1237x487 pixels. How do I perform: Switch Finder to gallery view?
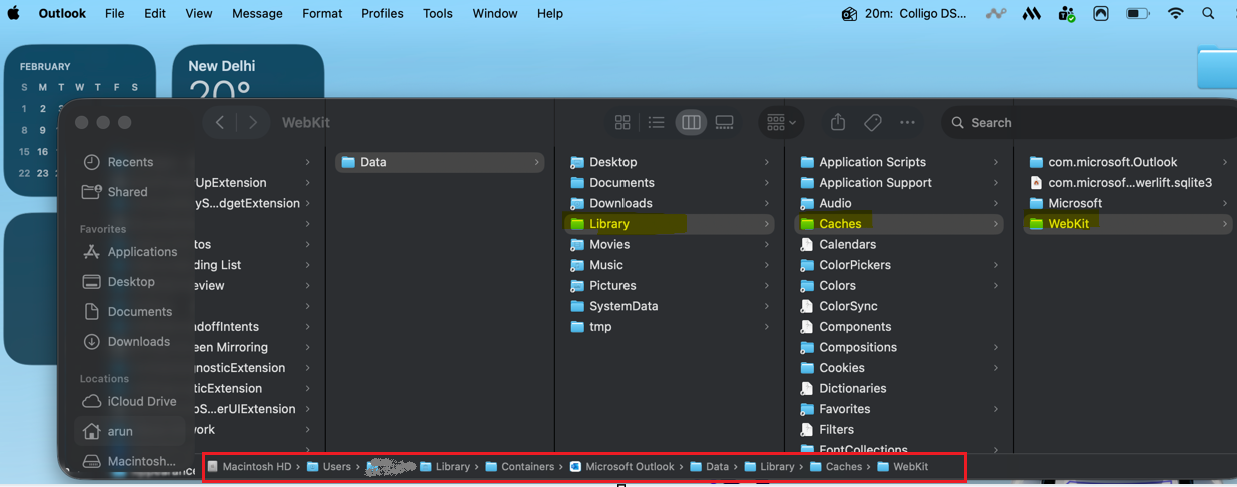coord(724,122)
